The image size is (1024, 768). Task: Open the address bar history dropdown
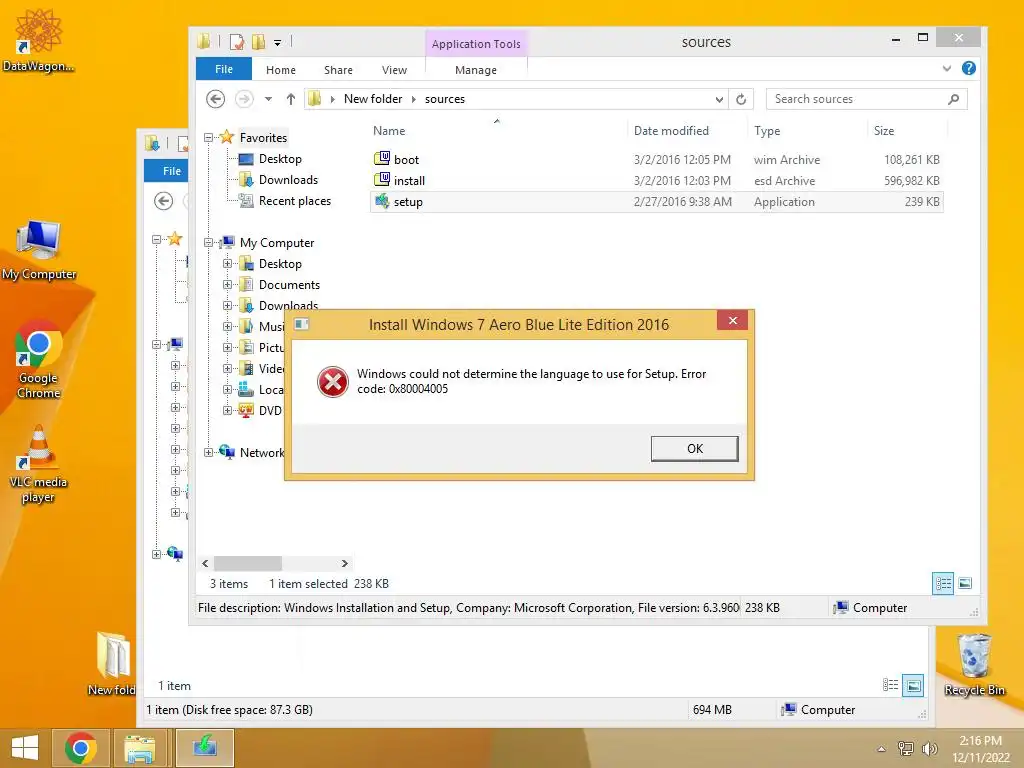719,99
